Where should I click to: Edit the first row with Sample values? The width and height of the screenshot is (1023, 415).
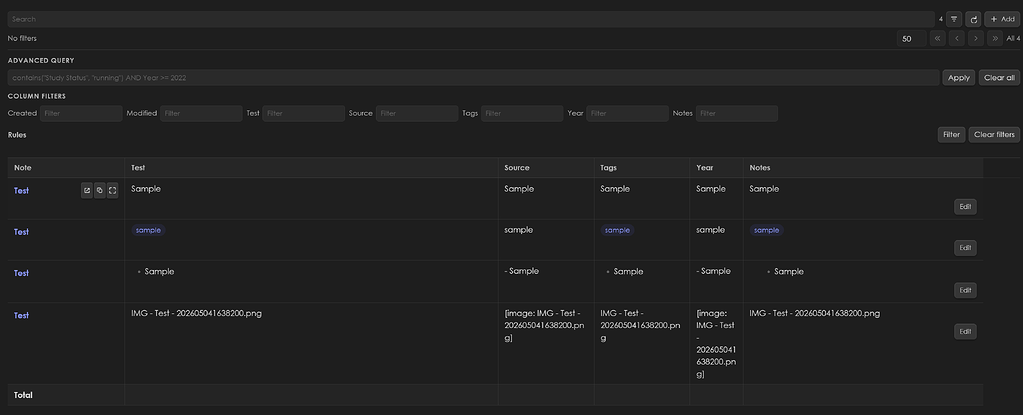966,207
